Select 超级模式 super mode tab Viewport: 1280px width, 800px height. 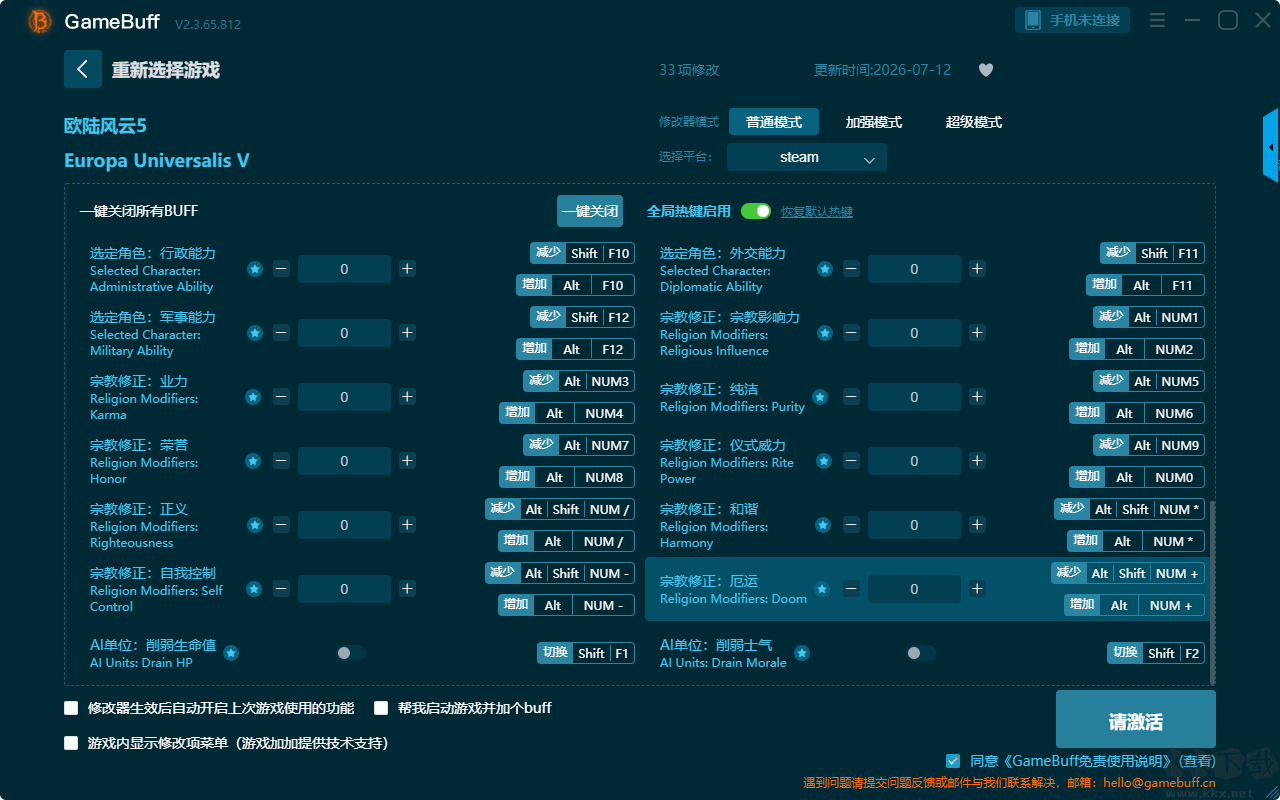974,122
